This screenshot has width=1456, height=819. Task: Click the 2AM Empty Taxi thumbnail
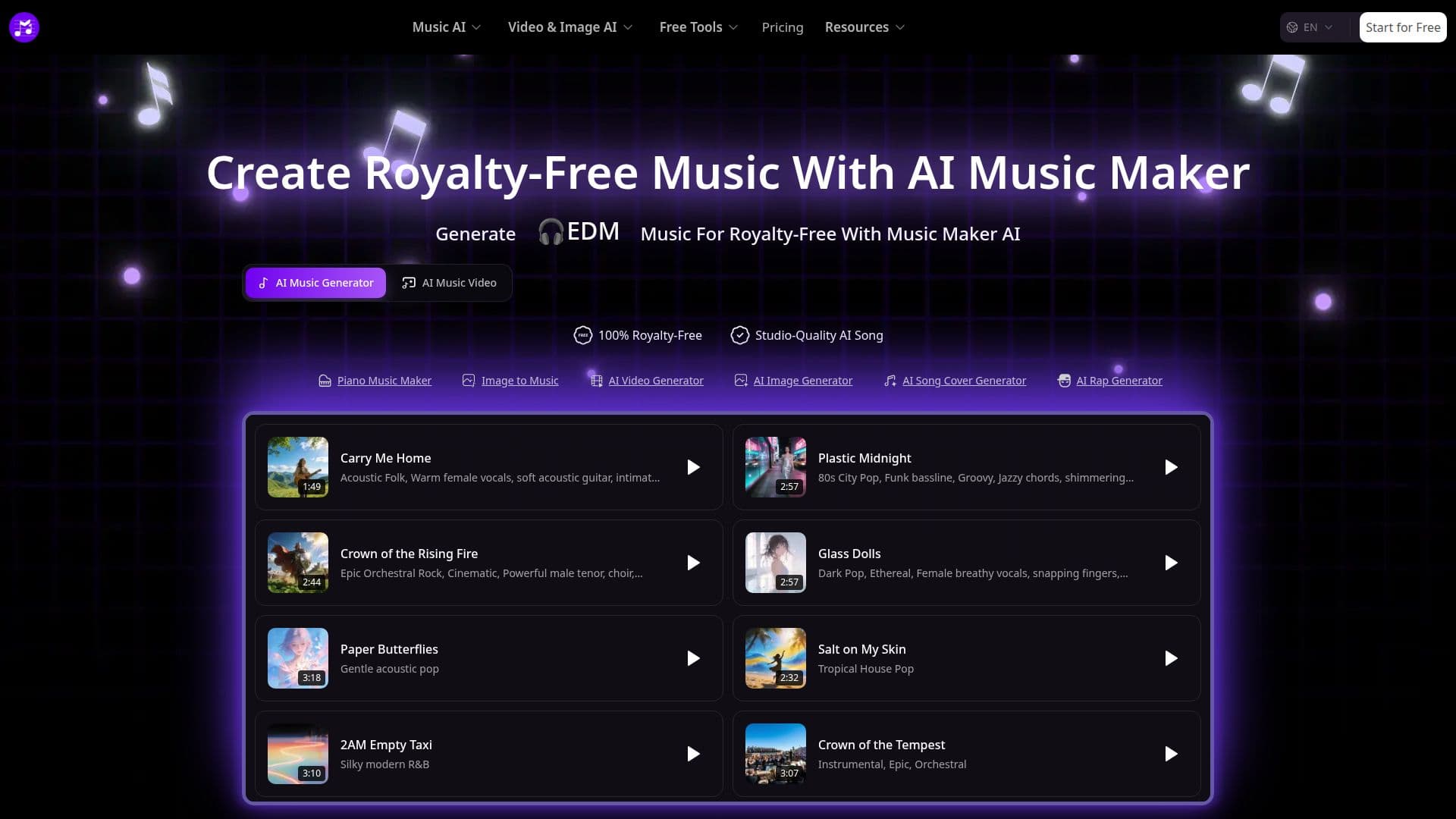point(298,754)
